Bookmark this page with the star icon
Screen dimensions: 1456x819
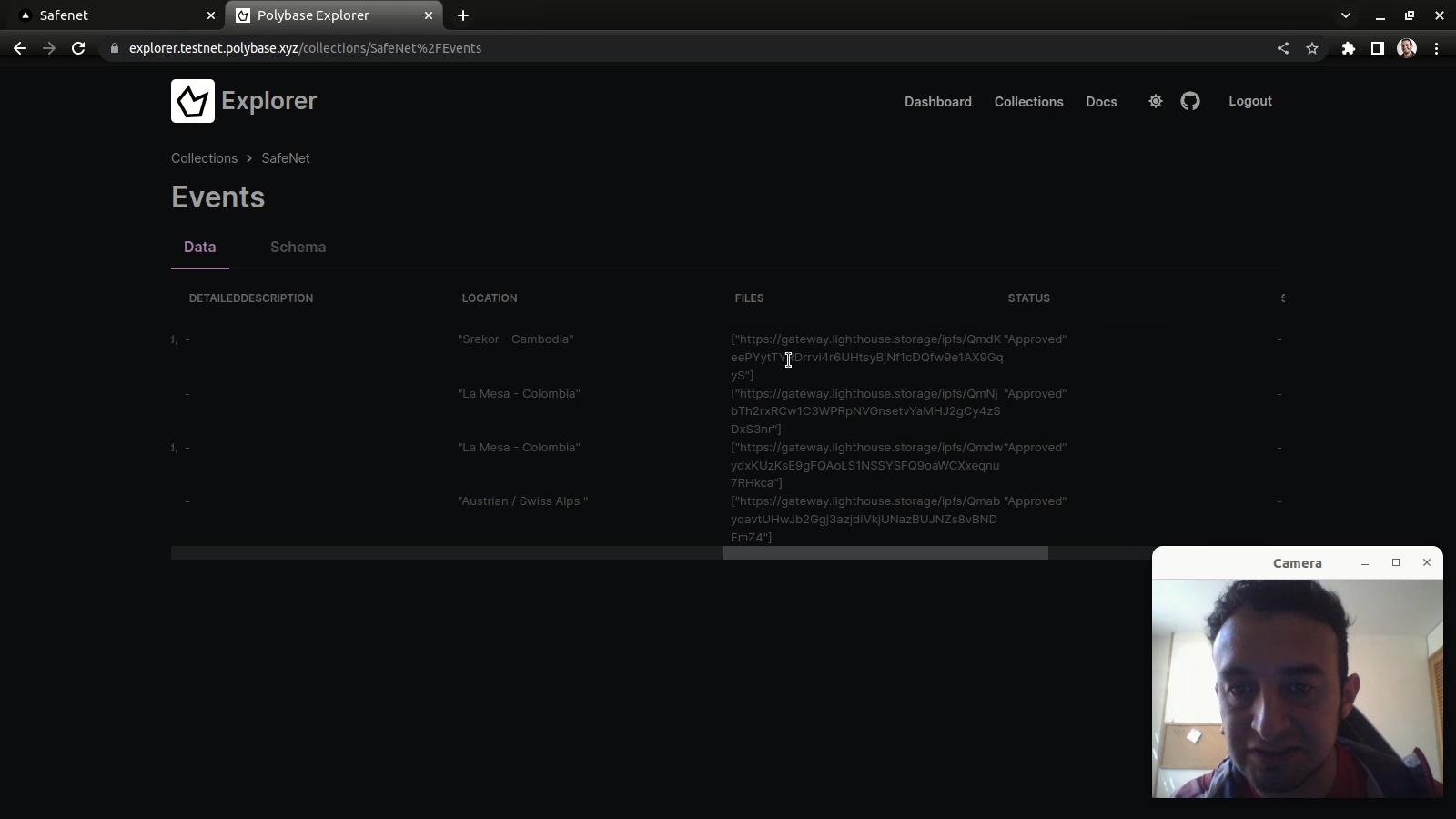point(1312,48)
